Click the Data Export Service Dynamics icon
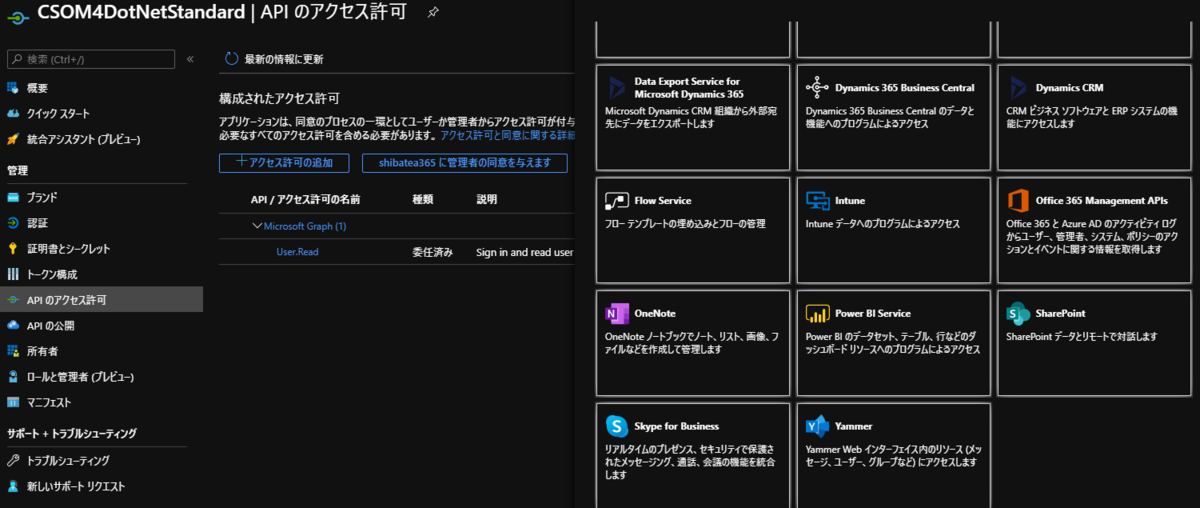This screenshot has height=508, width=1200. [x=616, y=87]
